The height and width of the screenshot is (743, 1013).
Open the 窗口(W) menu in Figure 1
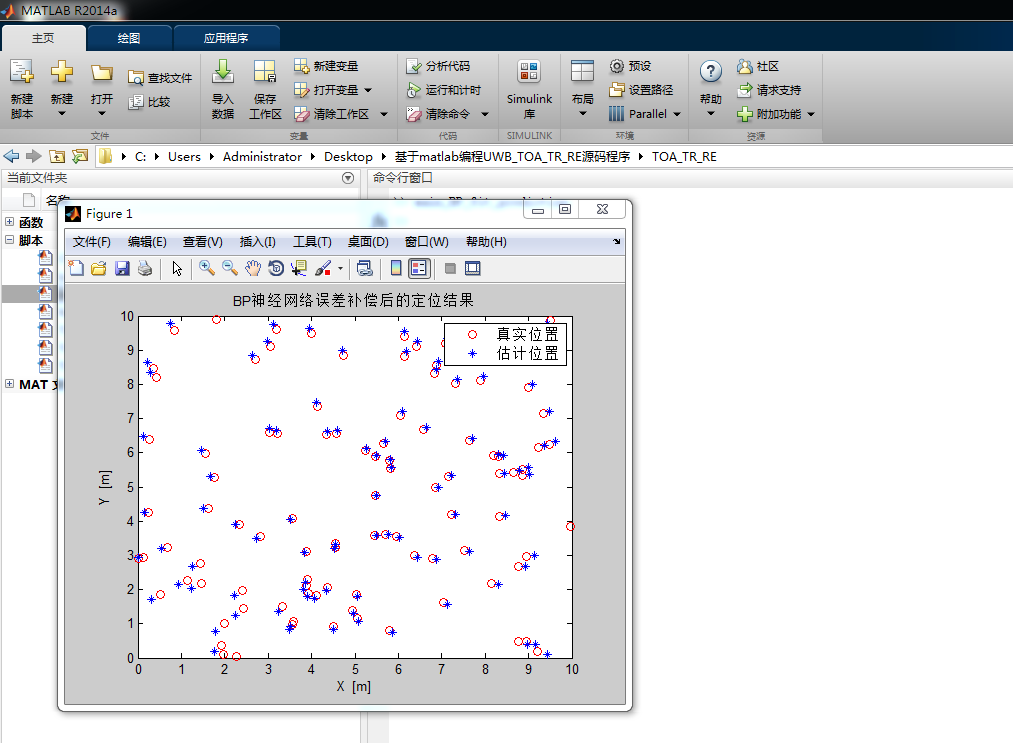pos(427,242)
